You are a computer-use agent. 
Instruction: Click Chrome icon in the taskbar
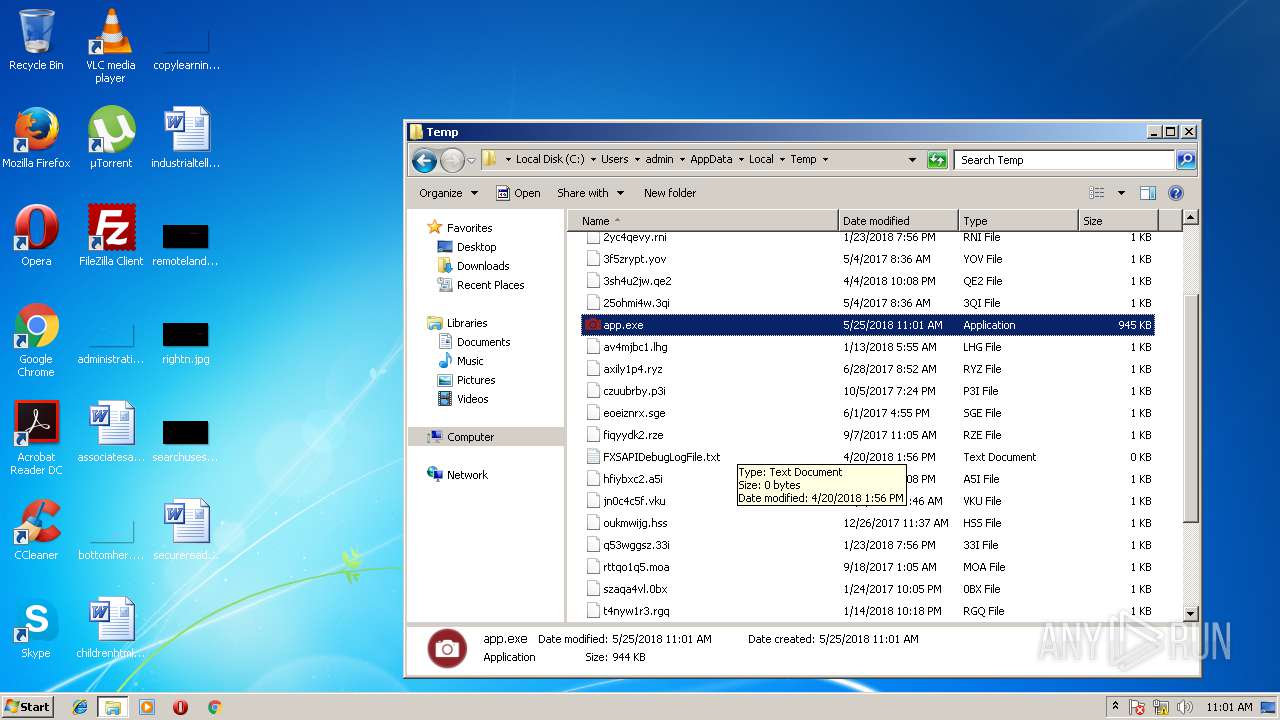tap(214, 707)
